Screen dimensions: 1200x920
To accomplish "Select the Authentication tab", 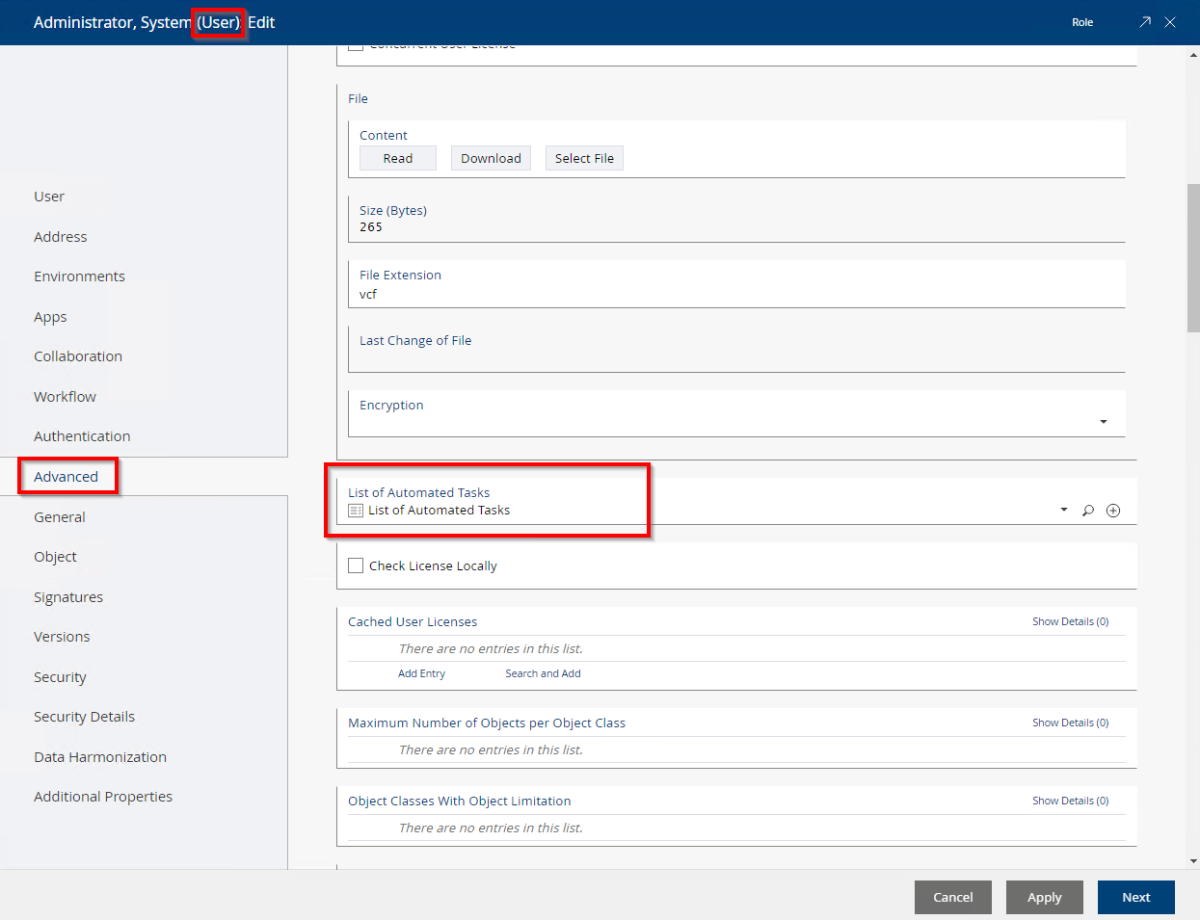I will coord(82,437).
